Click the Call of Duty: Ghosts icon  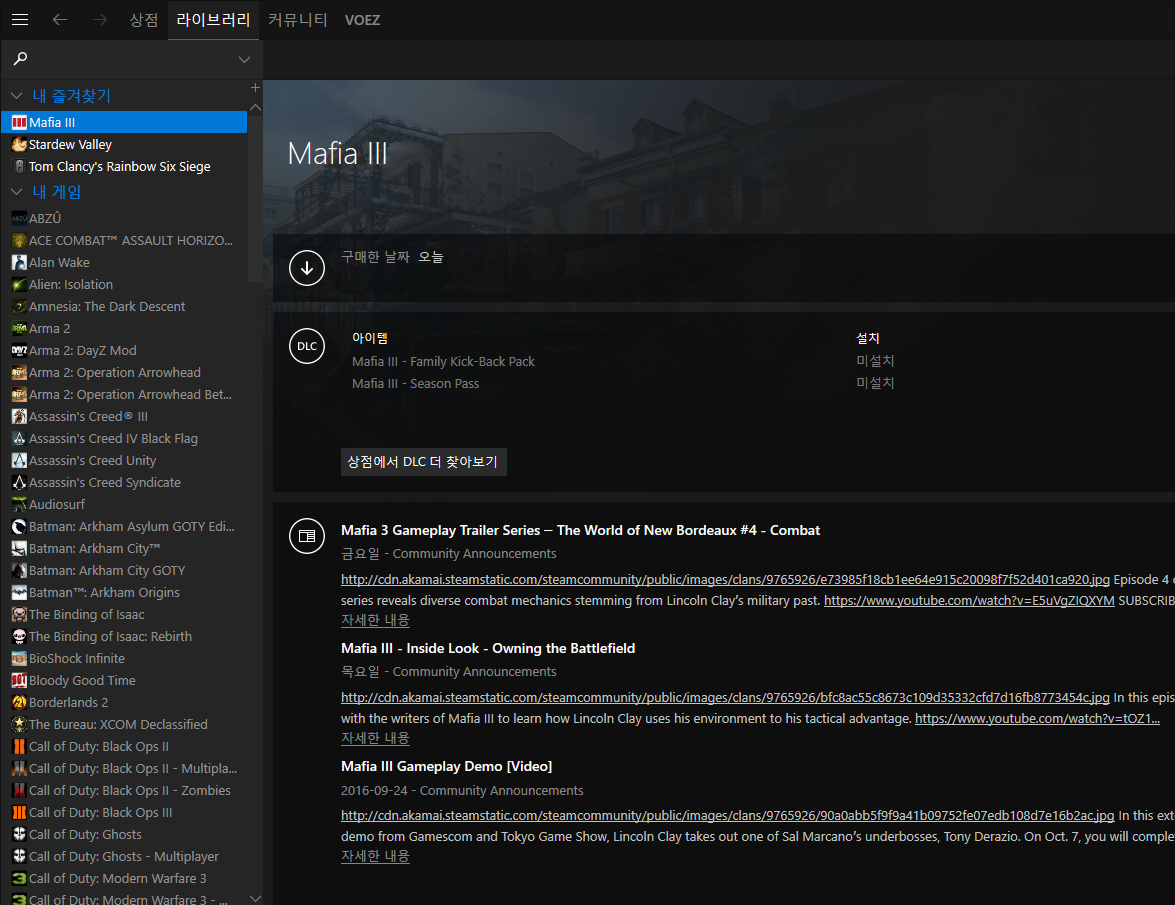[19, 835]
